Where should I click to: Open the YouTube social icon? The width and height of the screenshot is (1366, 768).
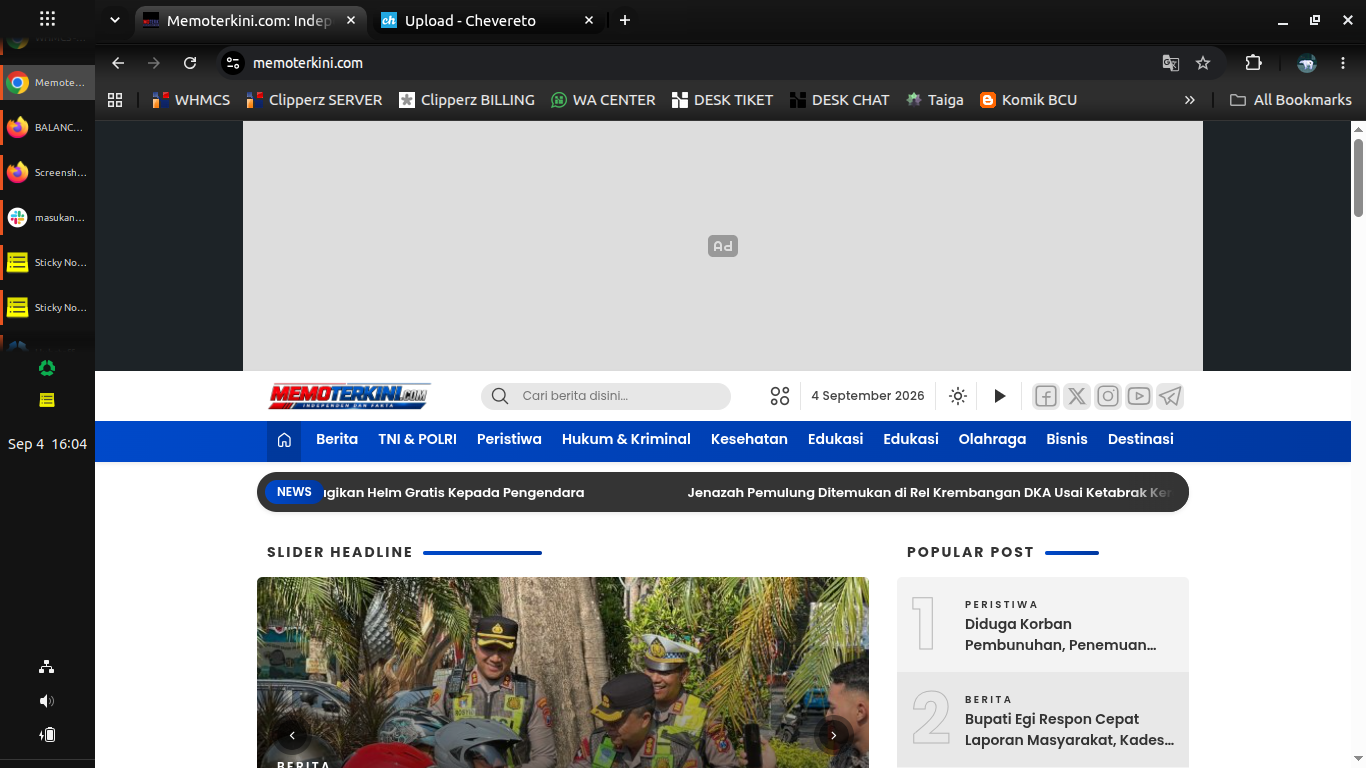tap(1139, 396)
